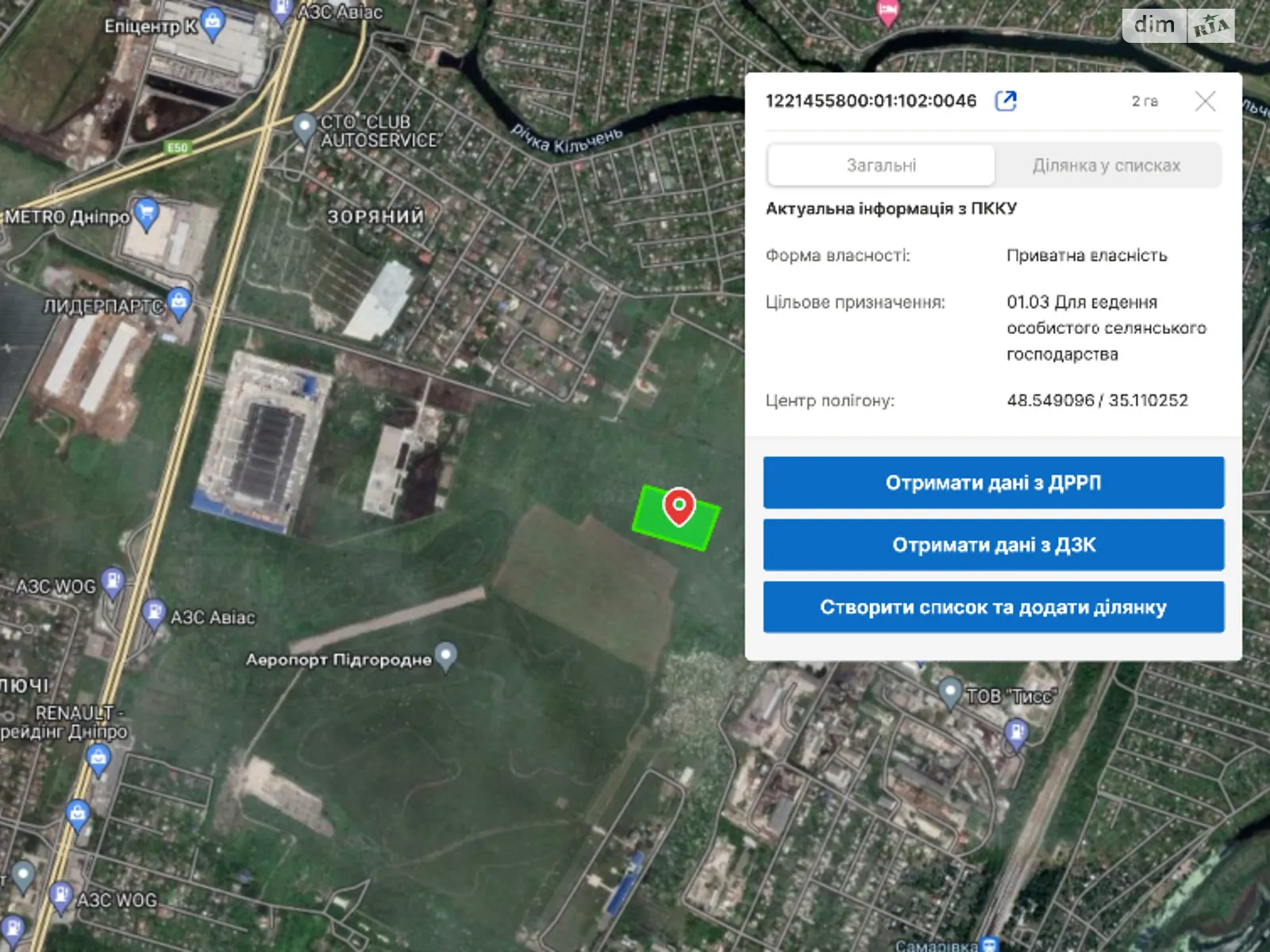The width and height of the screenshot is (1270, 952).
Task: Click Отримати дані з ДРРП button
Action: [x=994, y=482]
